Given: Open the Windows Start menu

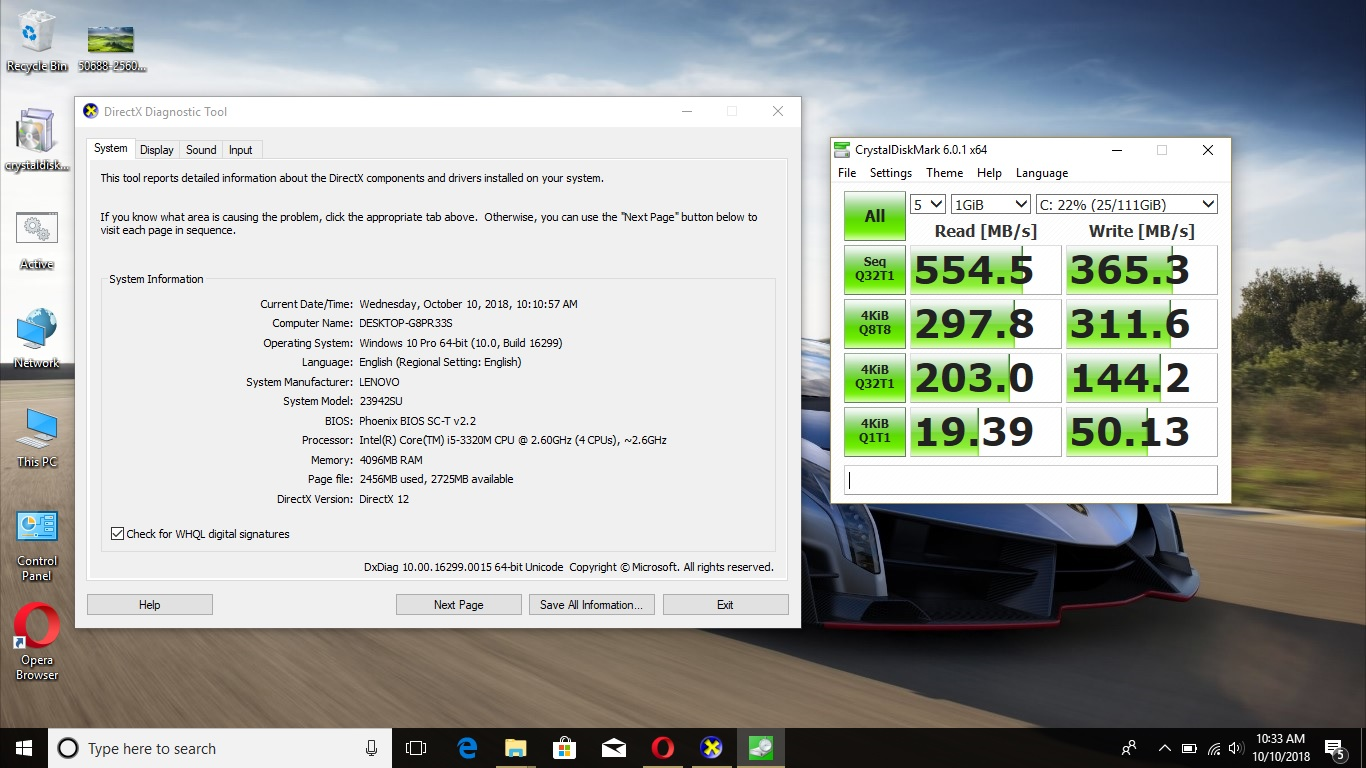Looking at the screenshot, I should (x=24, y=748).
